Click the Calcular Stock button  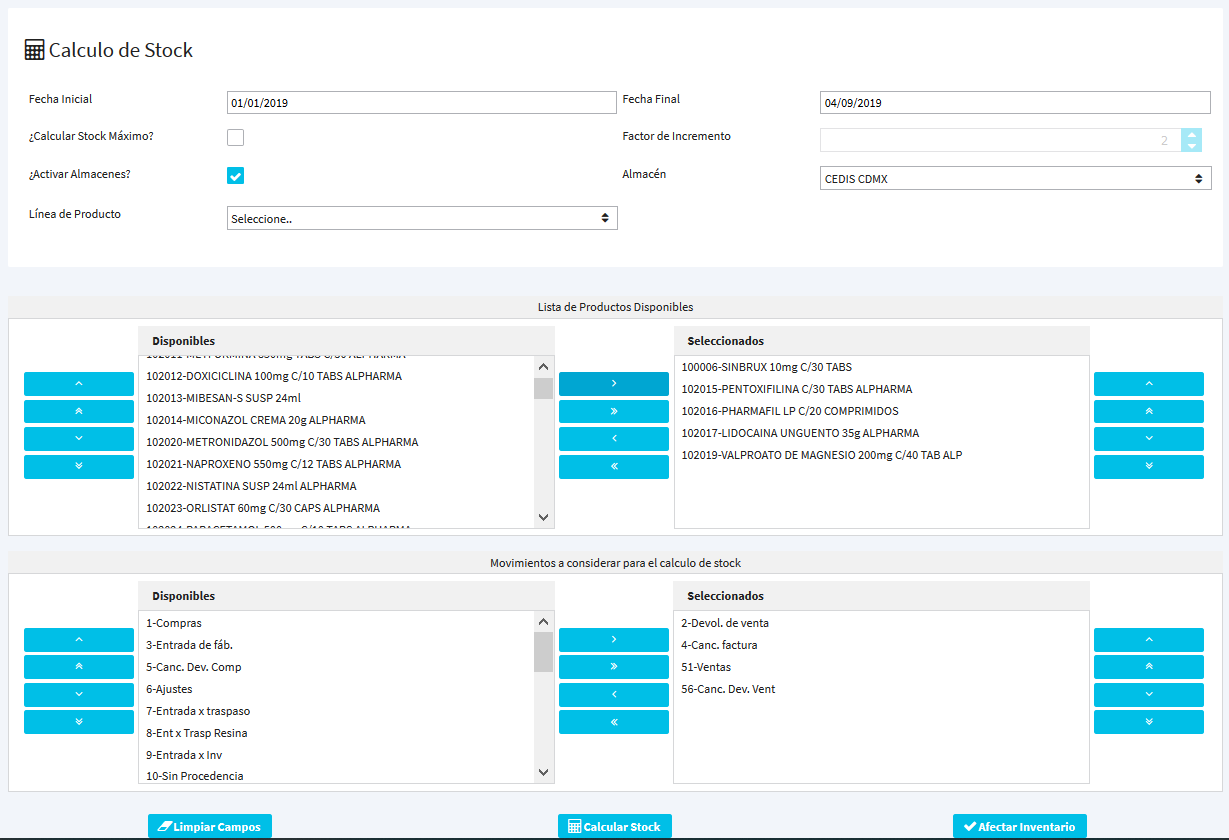point(614,827)
